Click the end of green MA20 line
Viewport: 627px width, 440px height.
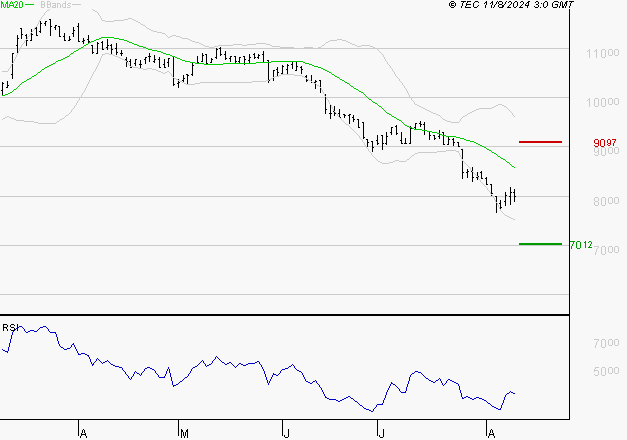(514, 167)
